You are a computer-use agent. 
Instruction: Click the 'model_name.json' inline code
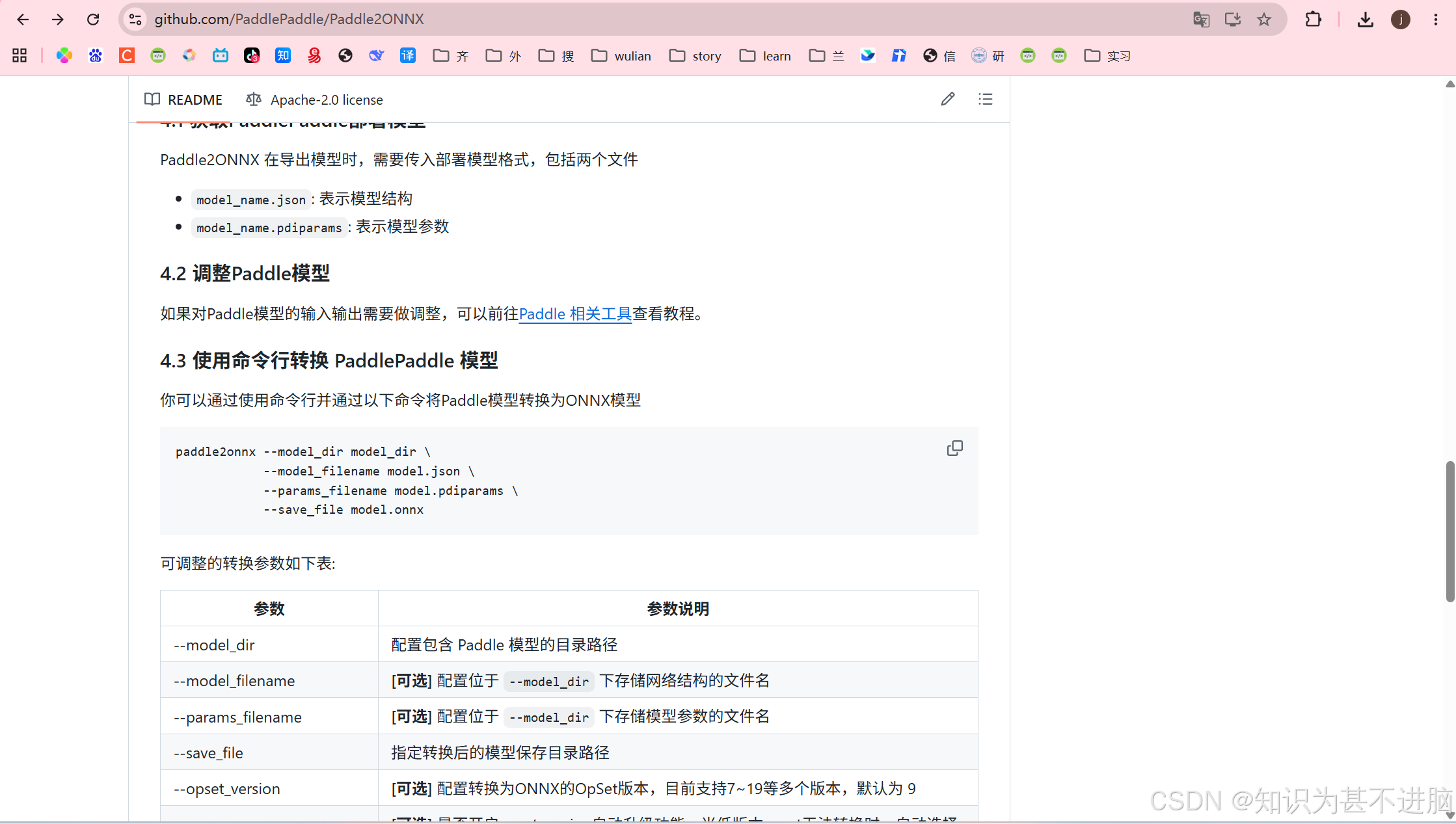tap(251, 200)
